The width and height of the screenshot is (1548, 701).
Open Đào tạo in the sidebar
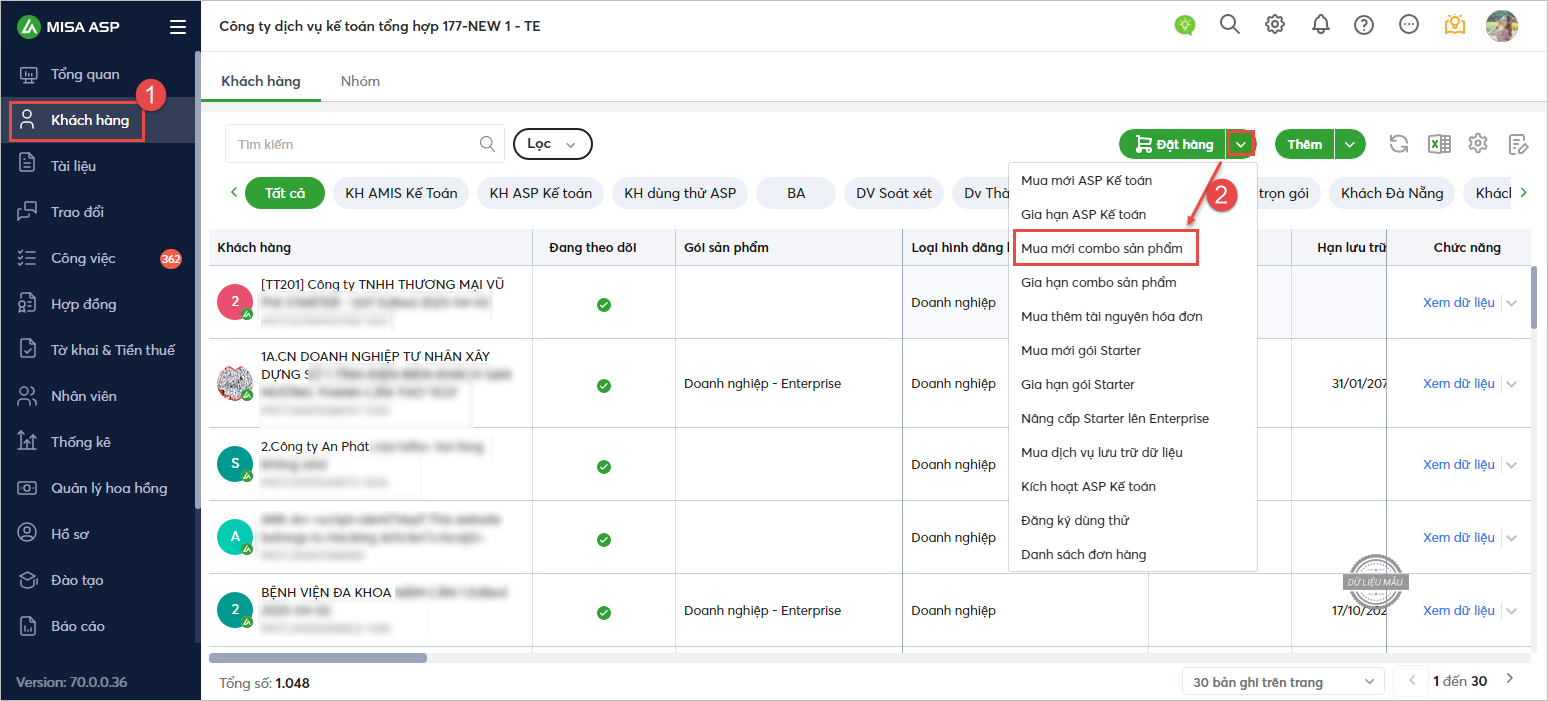(77, 580)
